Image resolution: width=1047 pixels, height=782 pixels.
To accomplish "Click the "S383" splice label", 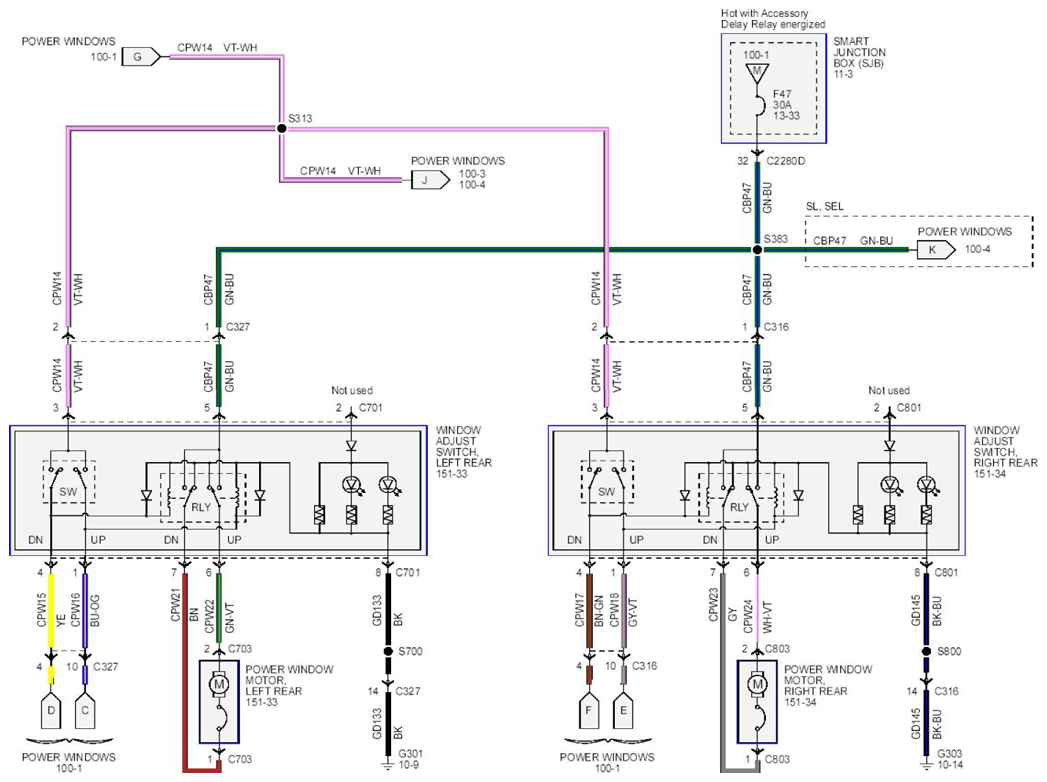I will 776,238.
